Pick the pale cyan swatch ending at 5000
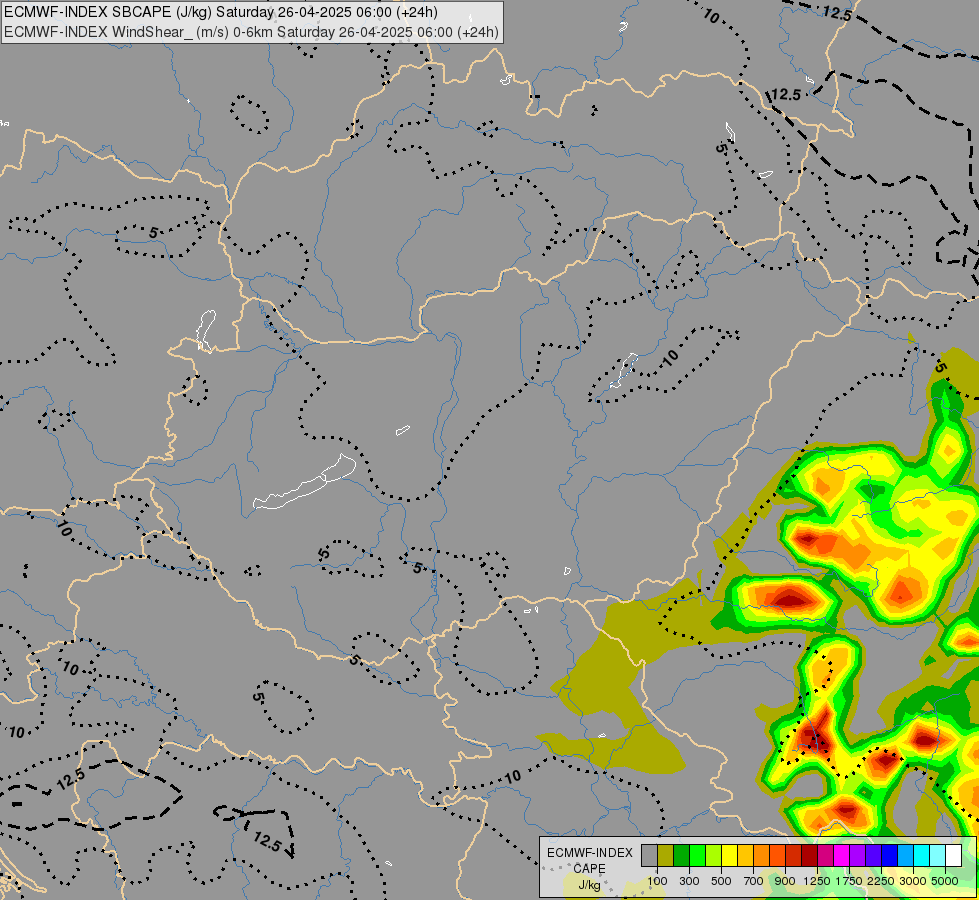This screenshot has width=979, height=900. [937, 855]
